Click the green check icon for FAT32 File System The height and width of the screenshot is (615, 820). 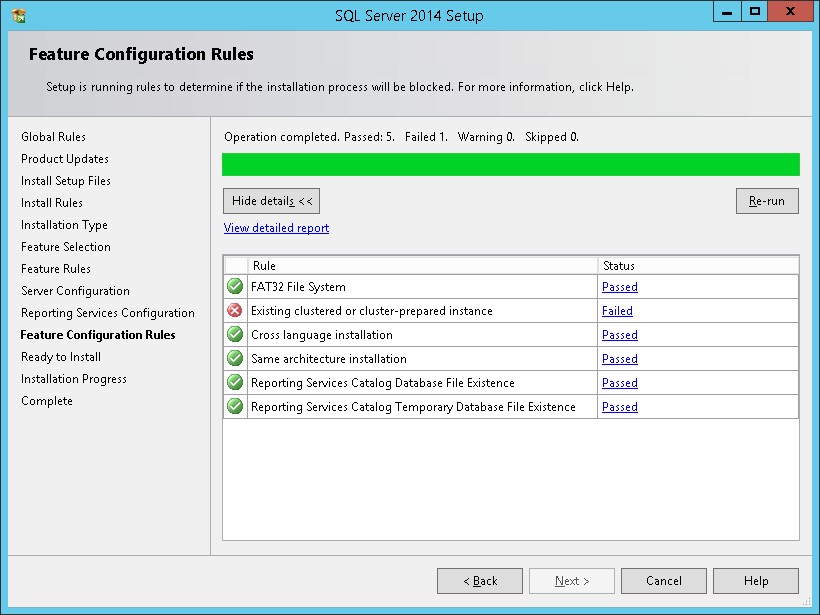click(235, 286)
